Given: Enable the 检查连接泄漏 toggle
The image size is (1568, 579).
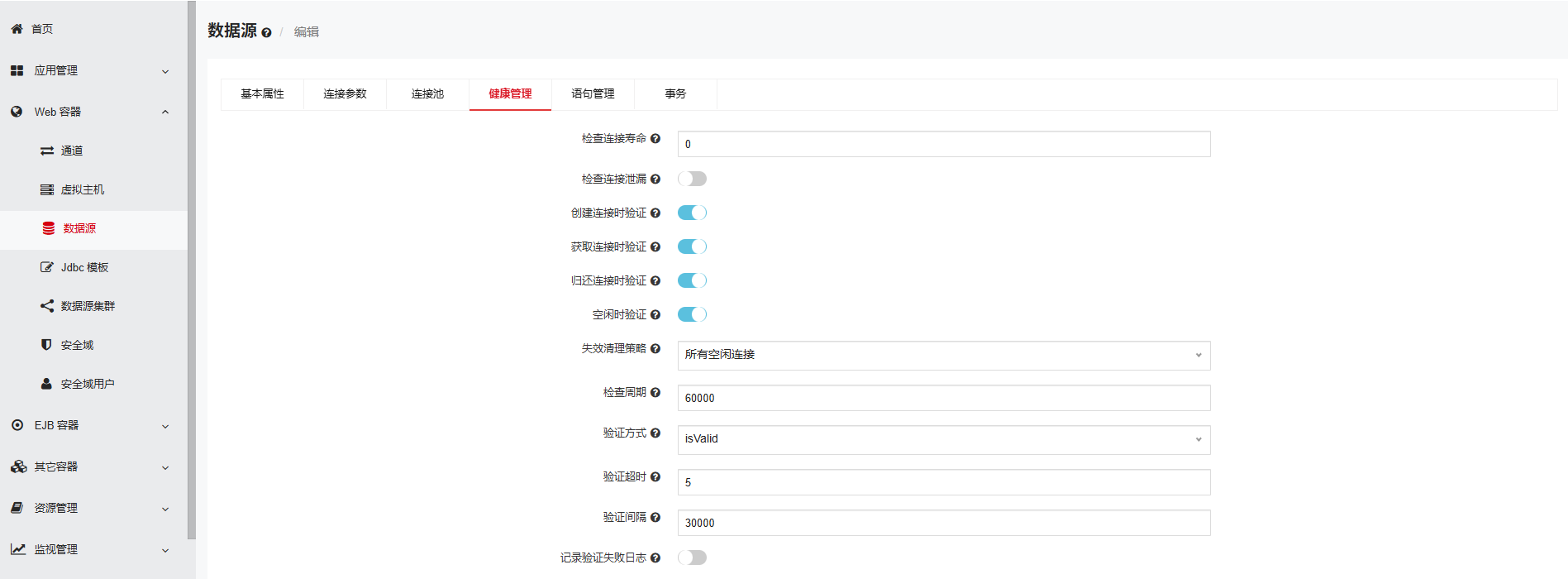Looking at the screenshot, I should pyautogui.click(x=692, y=179).
